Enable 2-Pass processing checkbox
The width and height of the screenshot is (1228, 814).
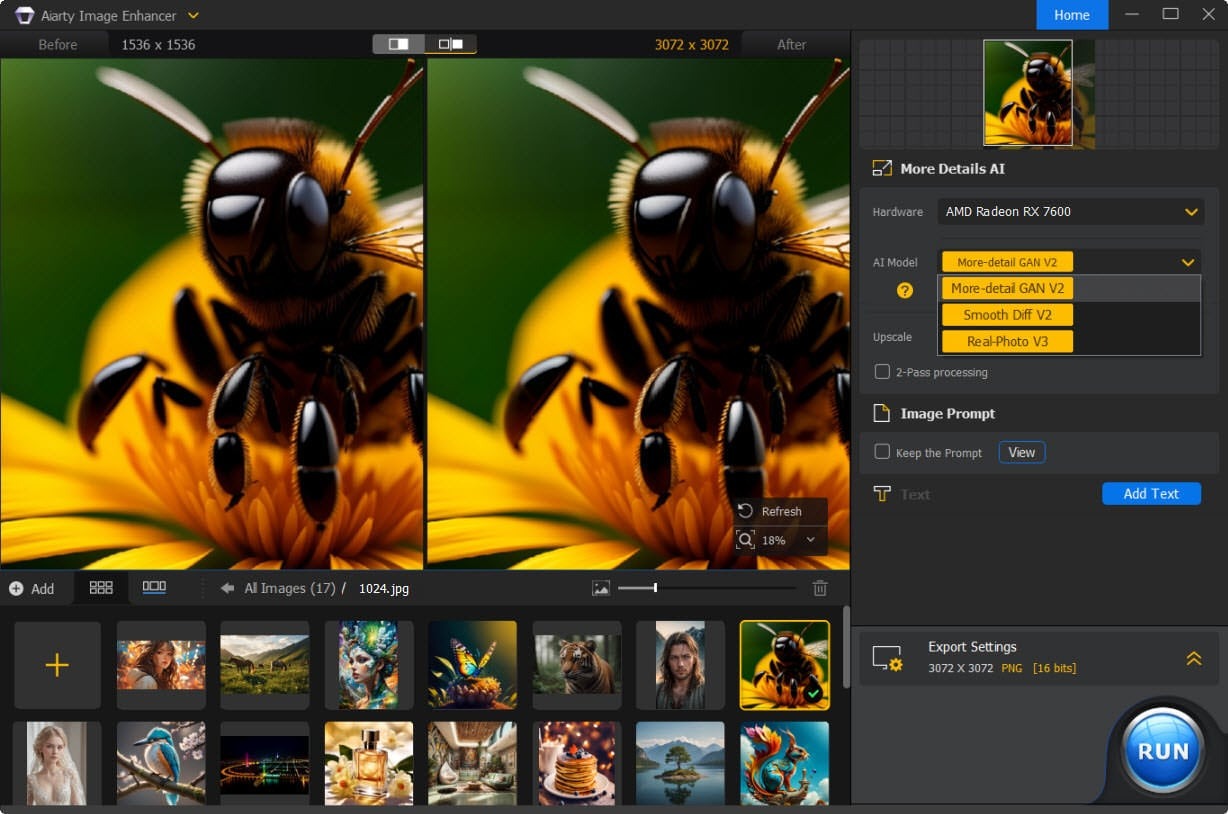pos(882,372)
